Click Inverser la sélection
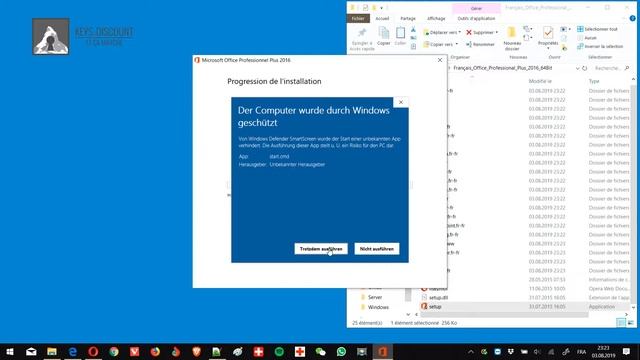 pyautogui.click(x=600, y=46)
